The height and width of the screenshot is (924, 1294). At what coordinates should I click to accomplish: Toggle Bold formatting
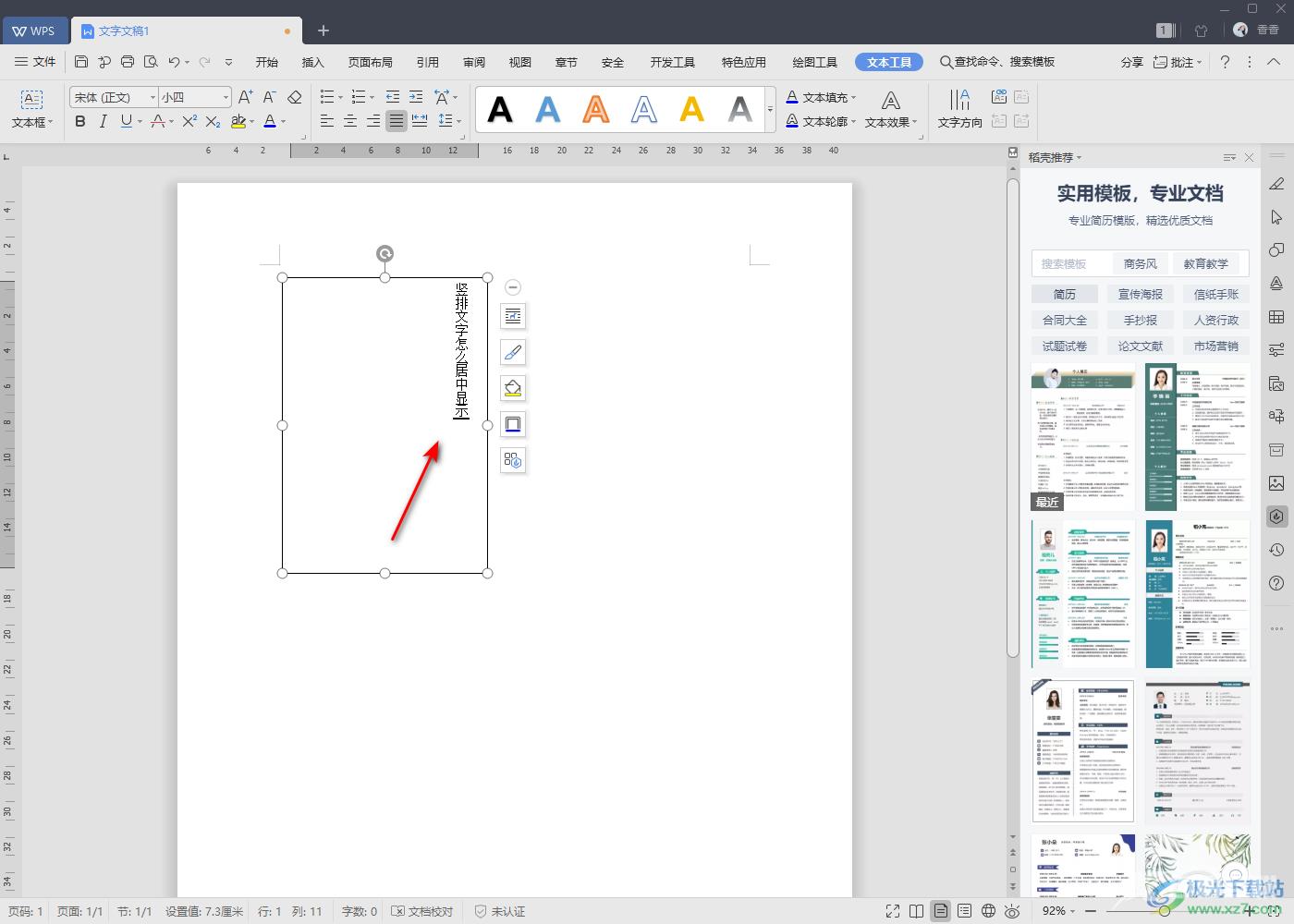pyautogui.click(x=80, y=121)
